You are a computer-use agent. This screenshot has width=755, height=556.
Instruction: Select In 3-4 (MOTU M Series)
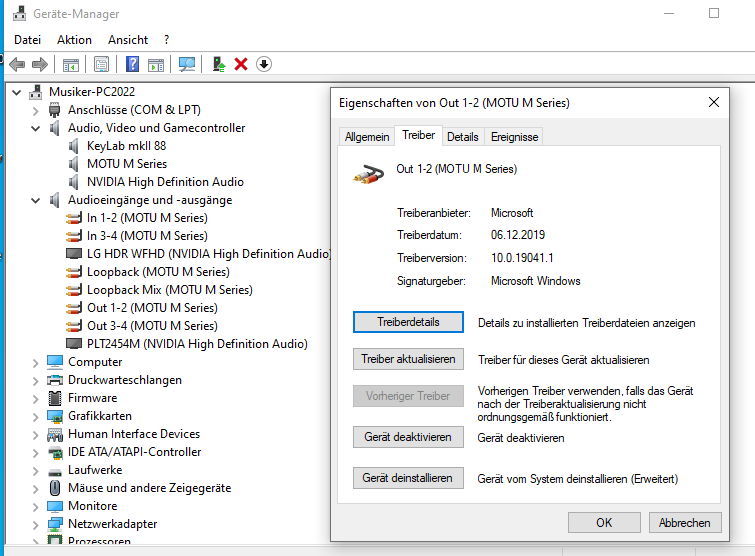pos(147,236)
